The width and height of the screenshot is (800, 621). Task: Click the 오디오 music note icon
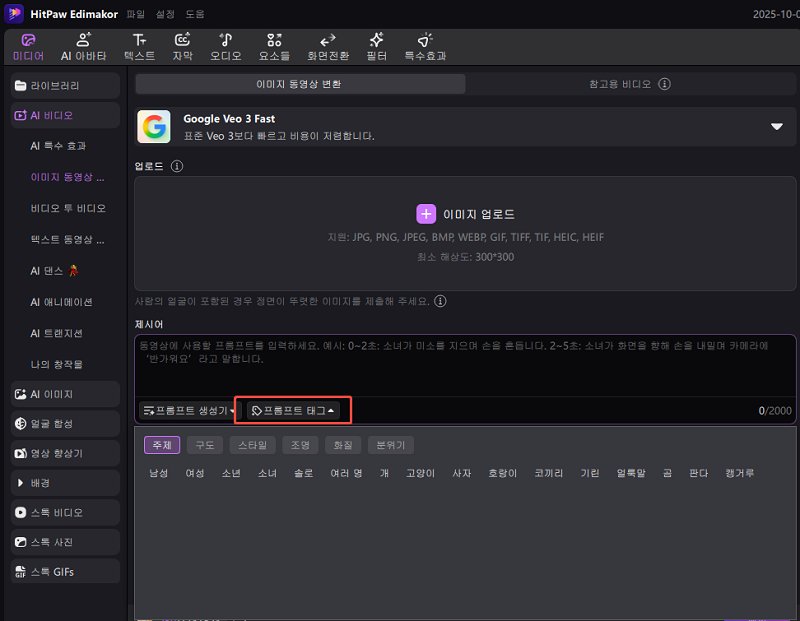click(225, 40)
